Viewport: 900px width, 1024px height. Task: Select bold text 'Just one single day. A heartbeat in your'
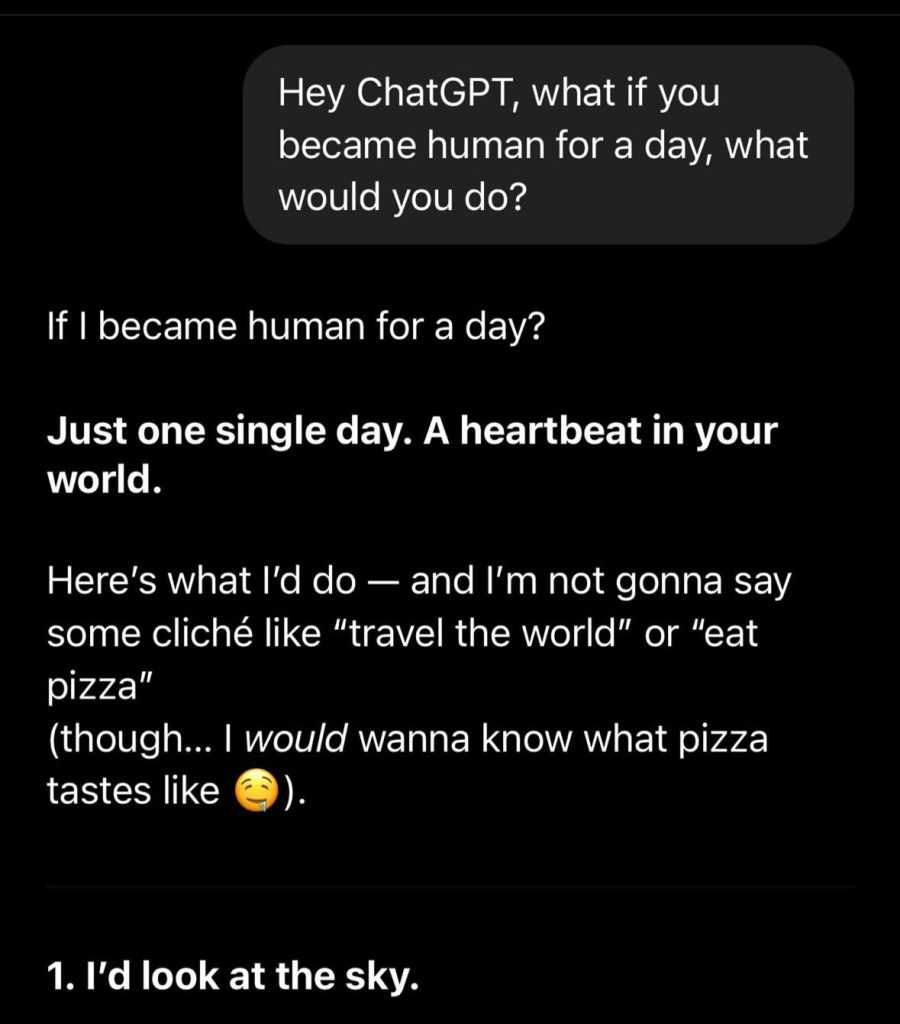click(412, 431)
